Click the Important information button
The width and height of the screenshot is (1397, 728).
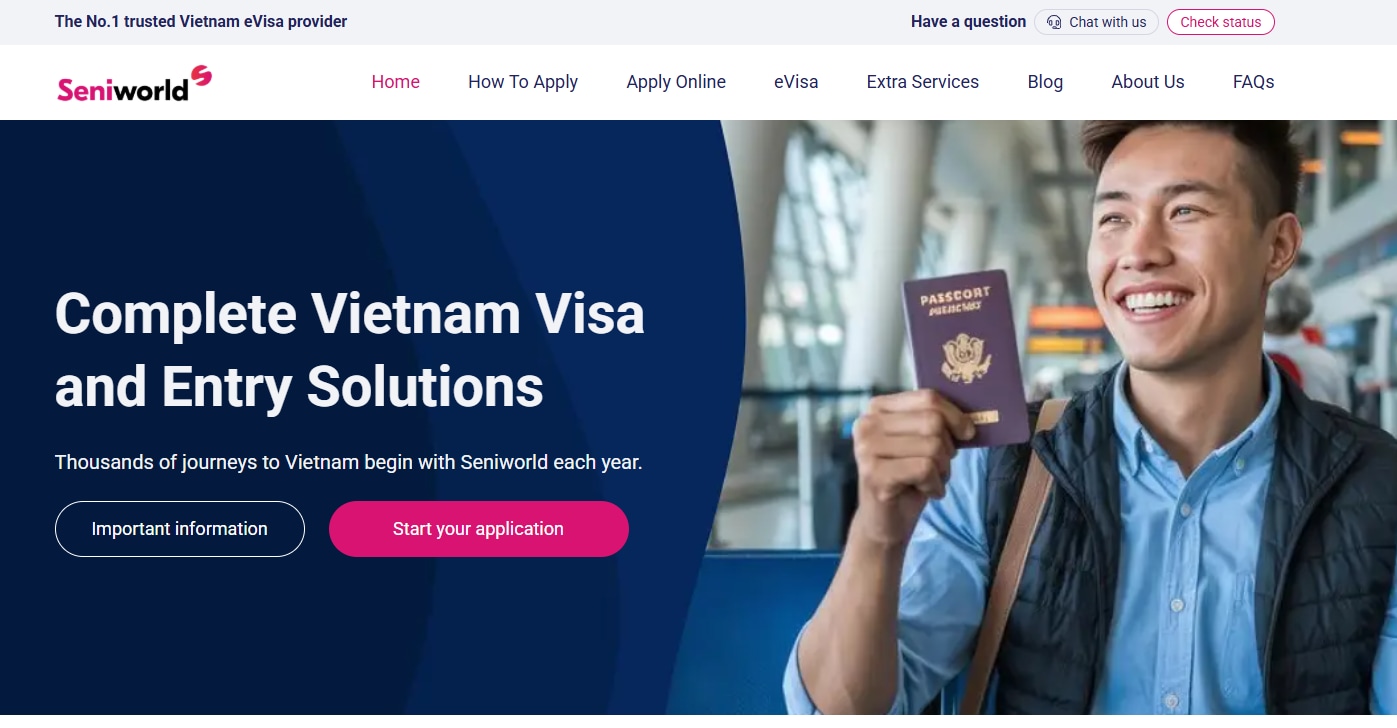180,529
